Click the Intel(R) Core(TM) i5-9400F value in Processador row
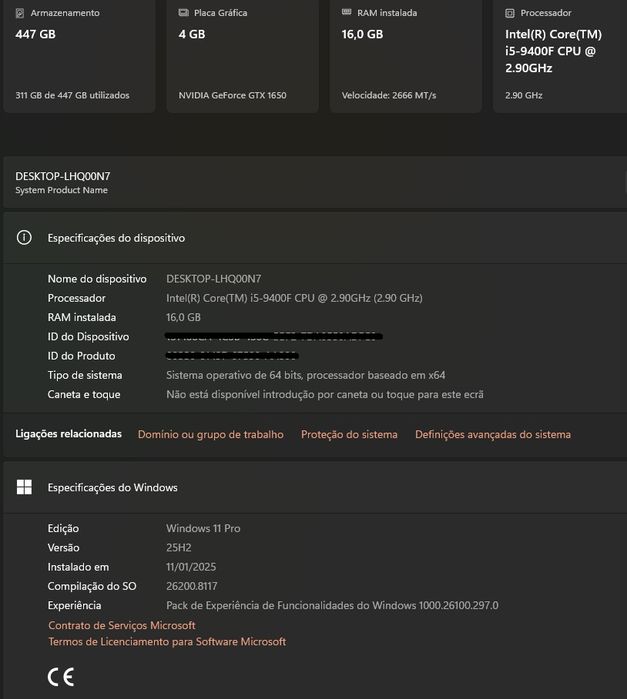627x699 pixels. (294, 298)
